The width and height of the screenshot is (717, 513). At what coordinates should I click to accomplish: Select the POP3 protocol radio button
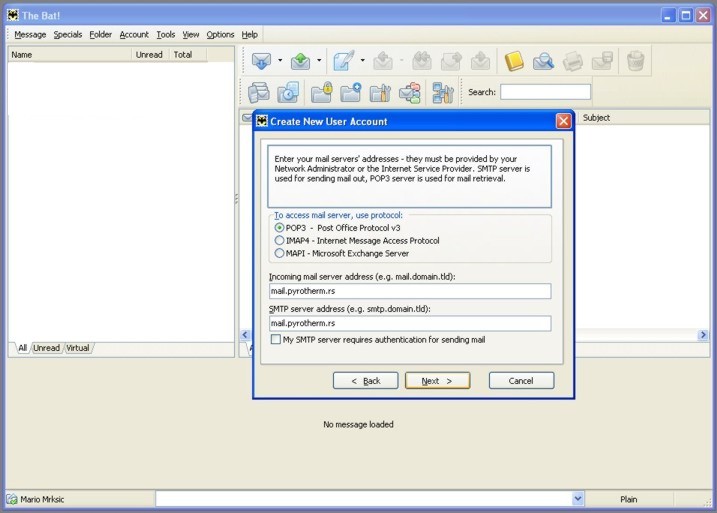click(x=279, y=227)
